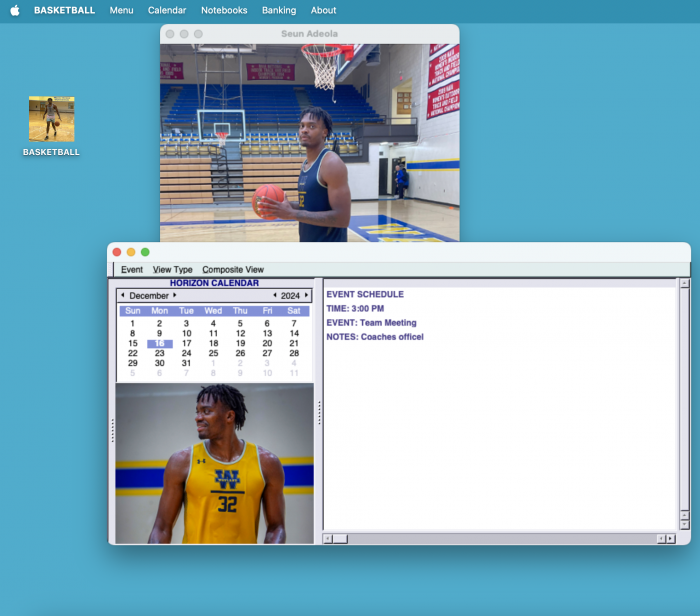Open the Event menu
Image resolution: width=700 pixels, height=616 pixels.
[132, 270]
